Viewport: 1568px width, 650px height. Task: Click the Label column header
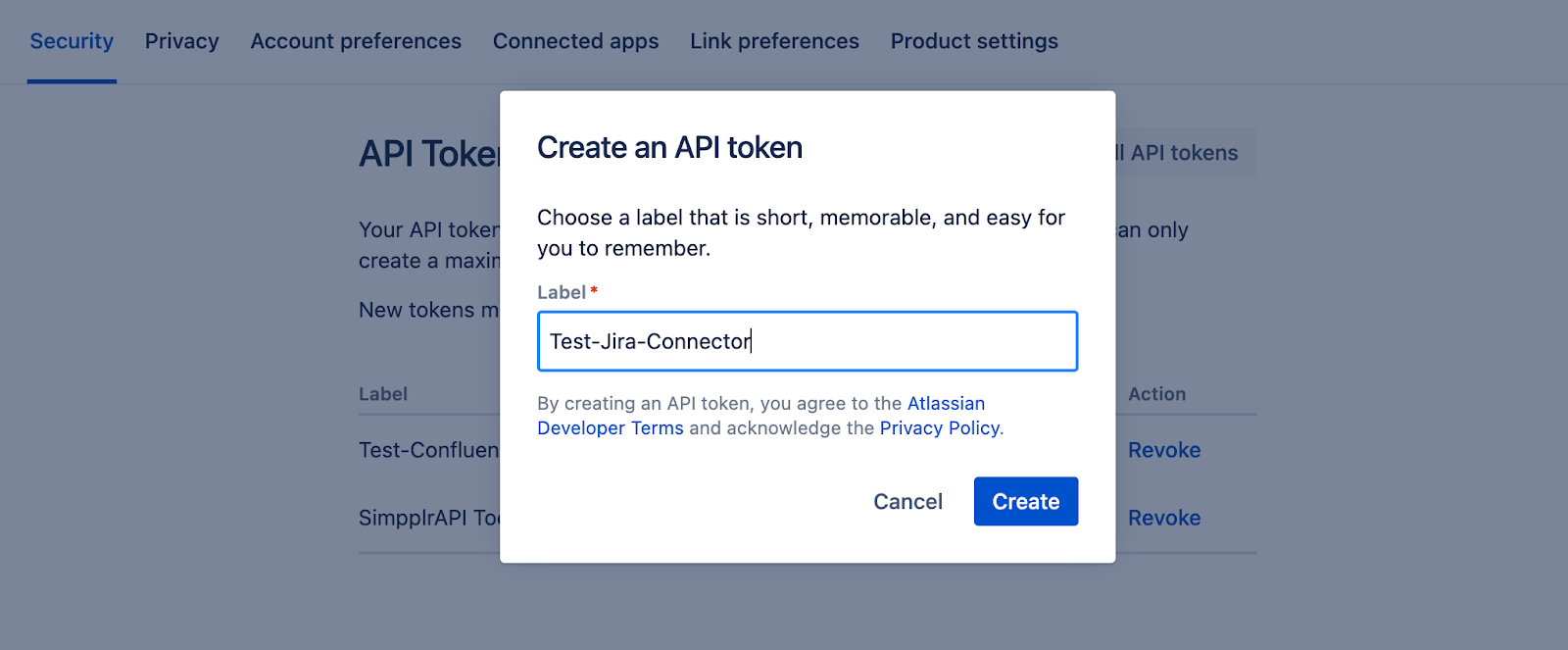(x=383, y=394)
